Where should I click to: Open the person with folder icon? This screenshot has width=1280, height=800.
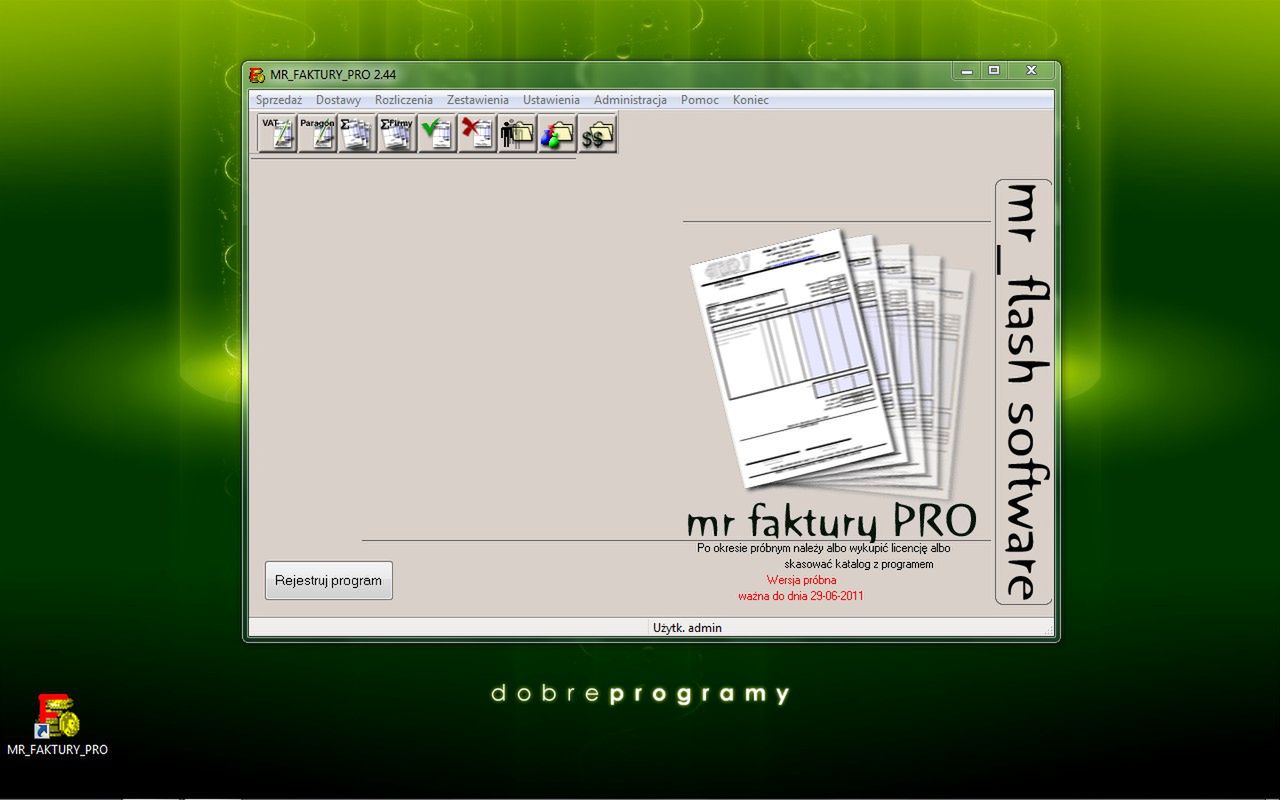pos(517,133)
